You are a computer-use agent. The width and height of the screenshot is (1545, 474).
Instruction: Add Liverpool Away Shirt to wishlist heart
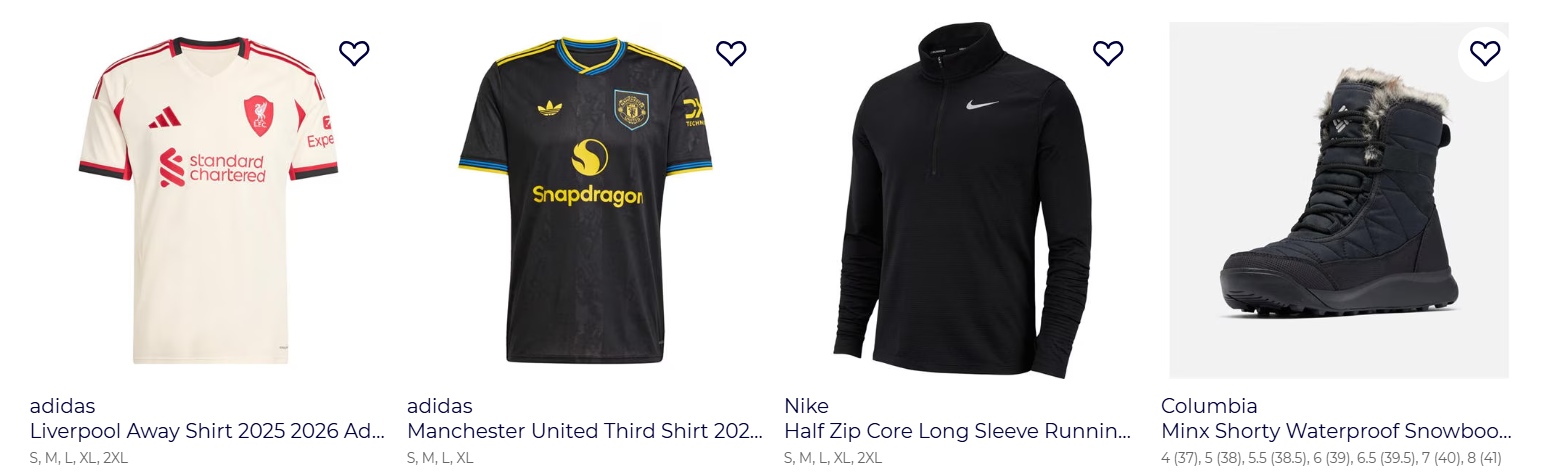pyautogui.click(x=354, y=52)
